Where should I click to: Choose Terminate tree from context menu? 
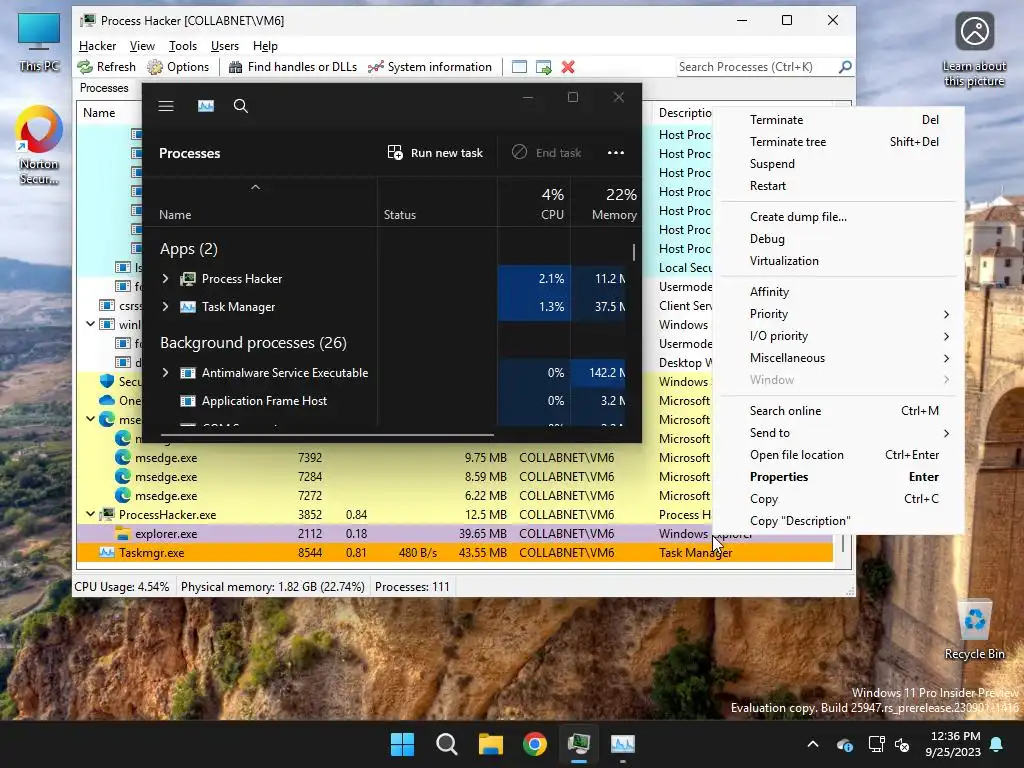[x=840, y=142]
